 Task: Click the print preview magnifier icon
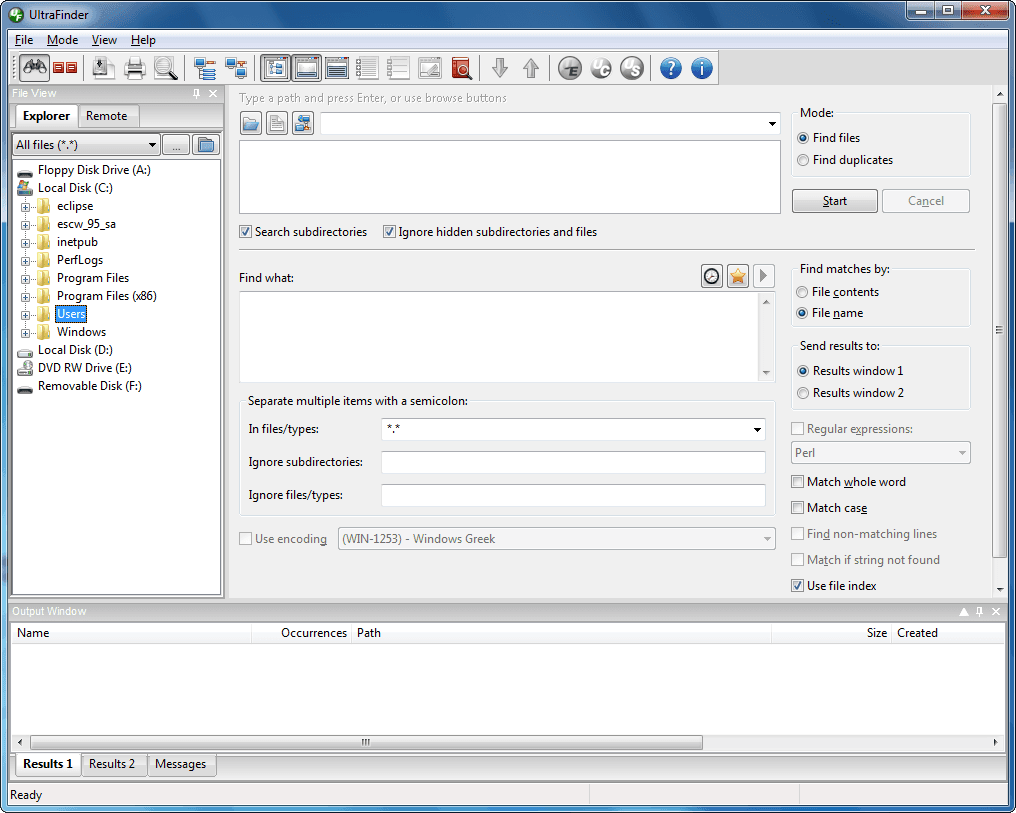(x=166, y=67)
